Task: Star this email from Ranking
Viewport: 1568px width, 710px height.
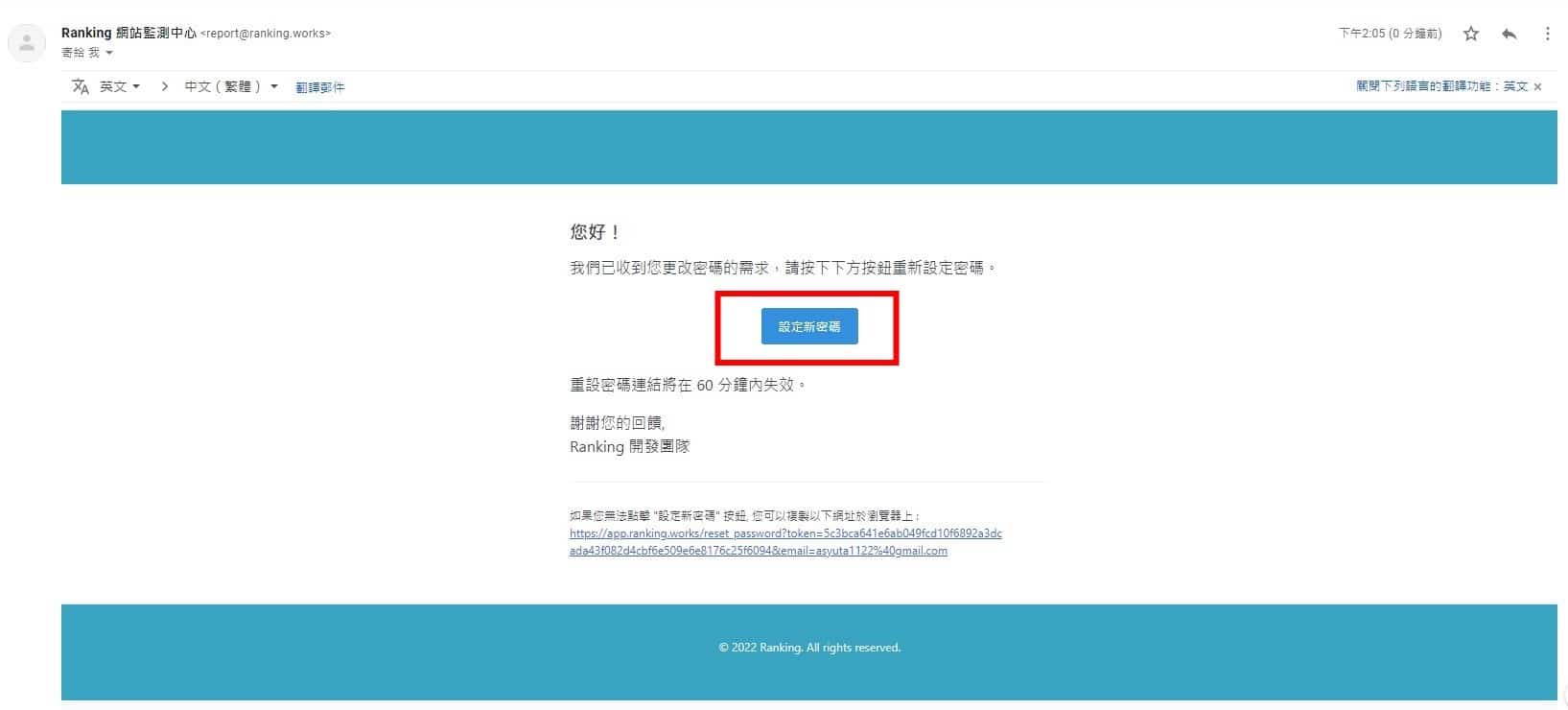Action: [x=1470, y=34]
